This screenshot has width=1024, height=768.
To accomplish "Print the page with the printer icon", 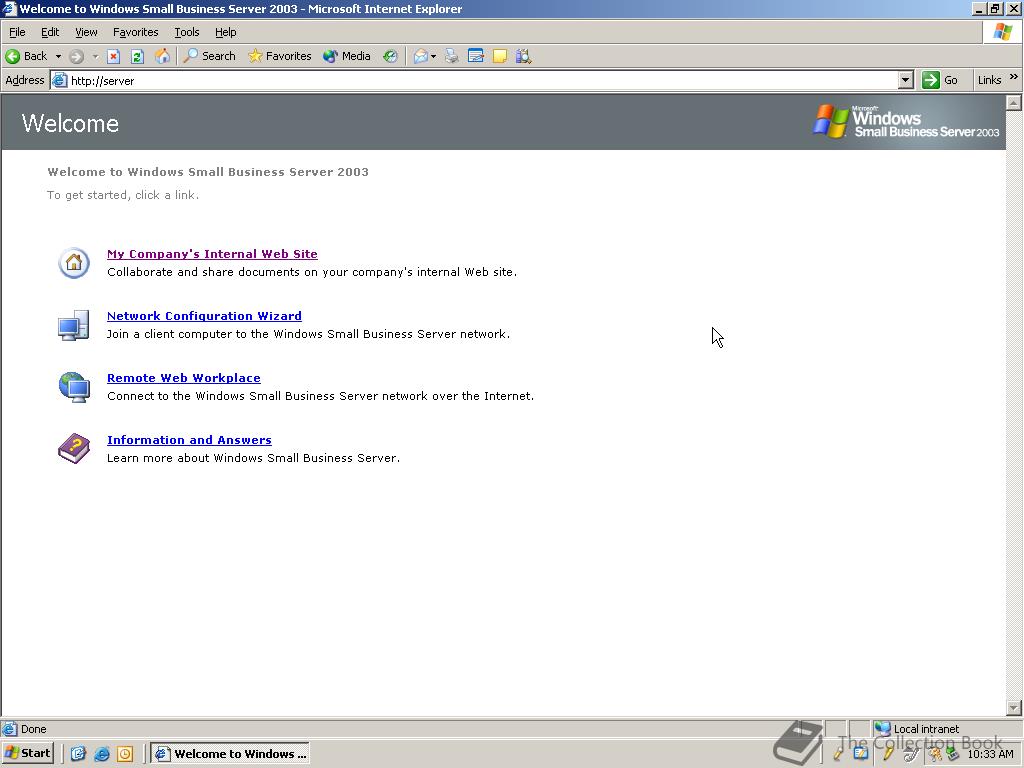I will pos(451,56).
